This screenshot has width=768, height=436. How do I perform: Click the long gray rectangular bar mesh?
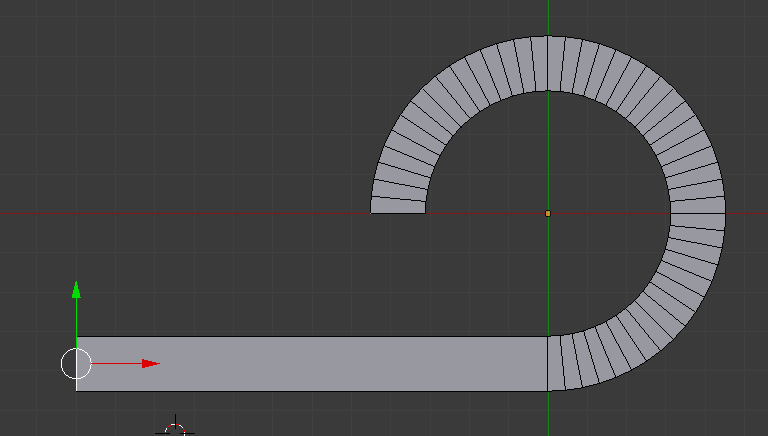pyautogui.click(x=312, y=363)
